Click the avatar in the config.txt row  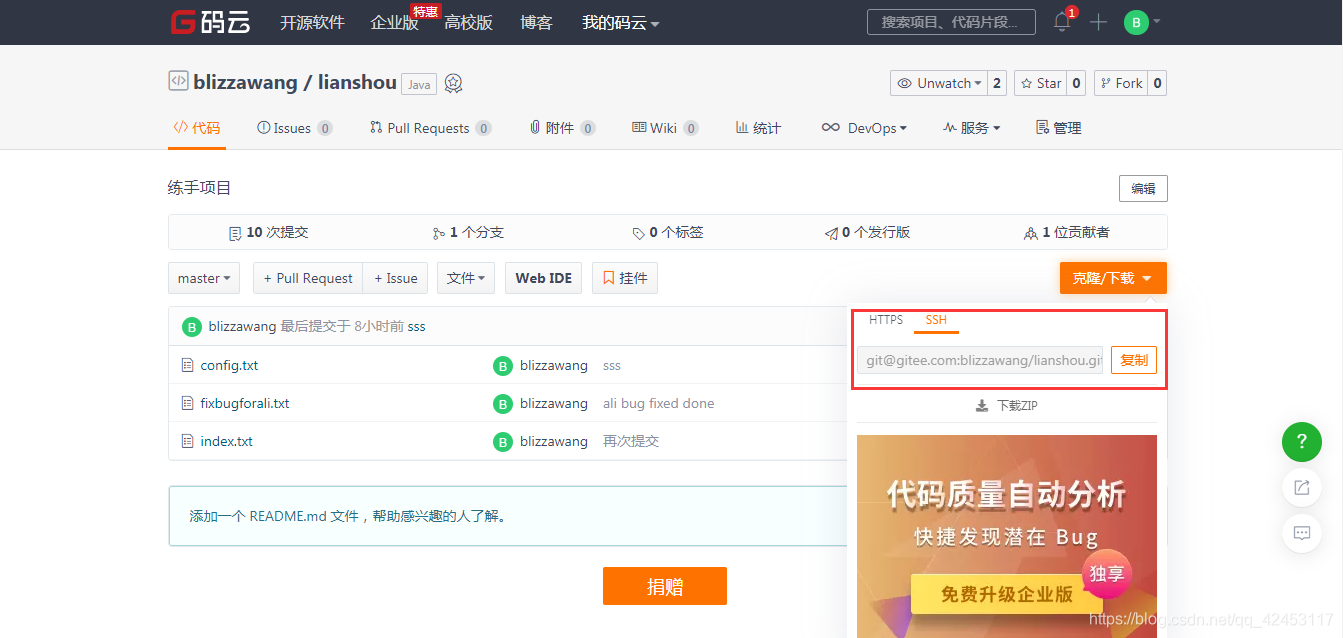pyautogui.click(x=503, y=366)
